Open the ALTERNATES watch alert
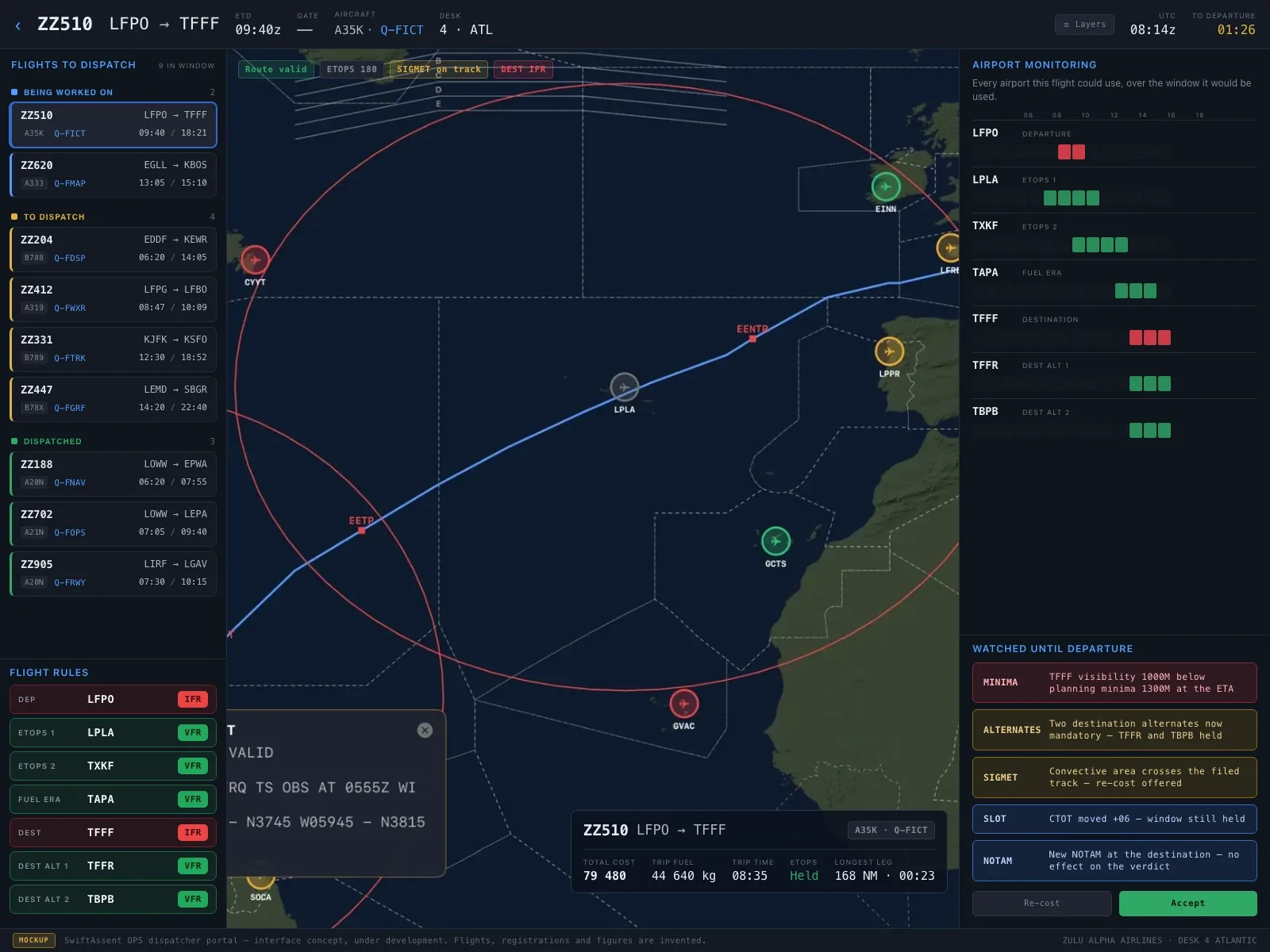 point(1114,730)
